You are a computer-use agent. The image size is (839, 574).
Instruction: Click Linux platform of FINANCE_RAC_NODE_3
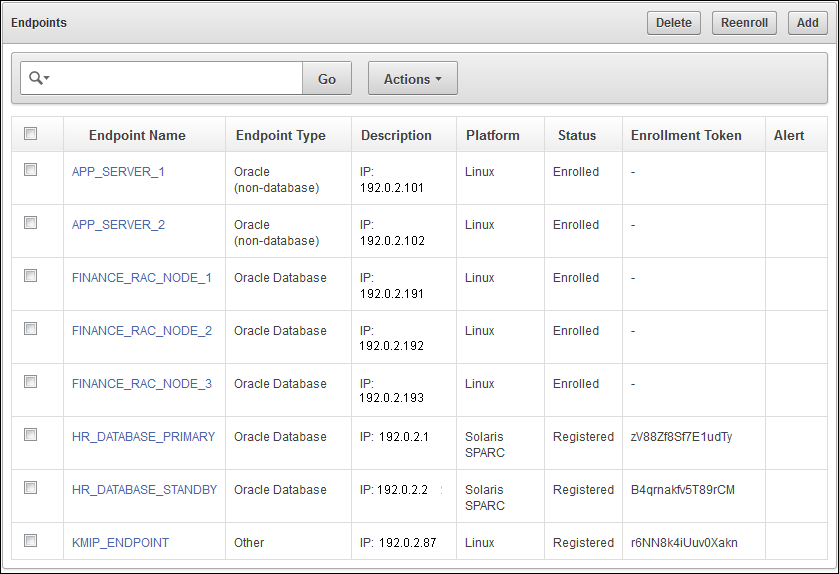click(x=479, y=384)
